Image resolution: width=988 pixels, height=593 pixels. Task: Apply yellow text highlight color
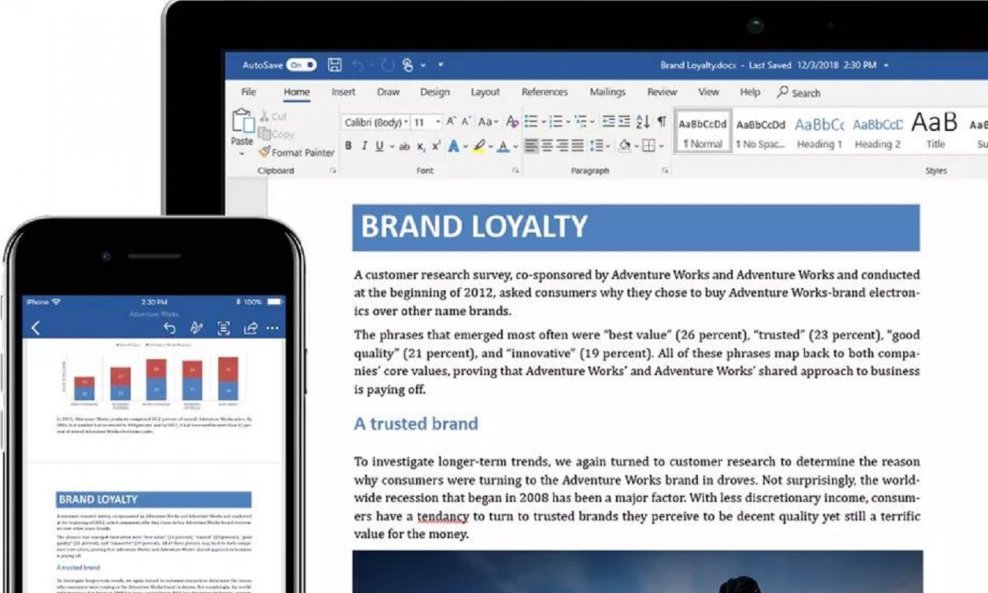tap(479, 146)
